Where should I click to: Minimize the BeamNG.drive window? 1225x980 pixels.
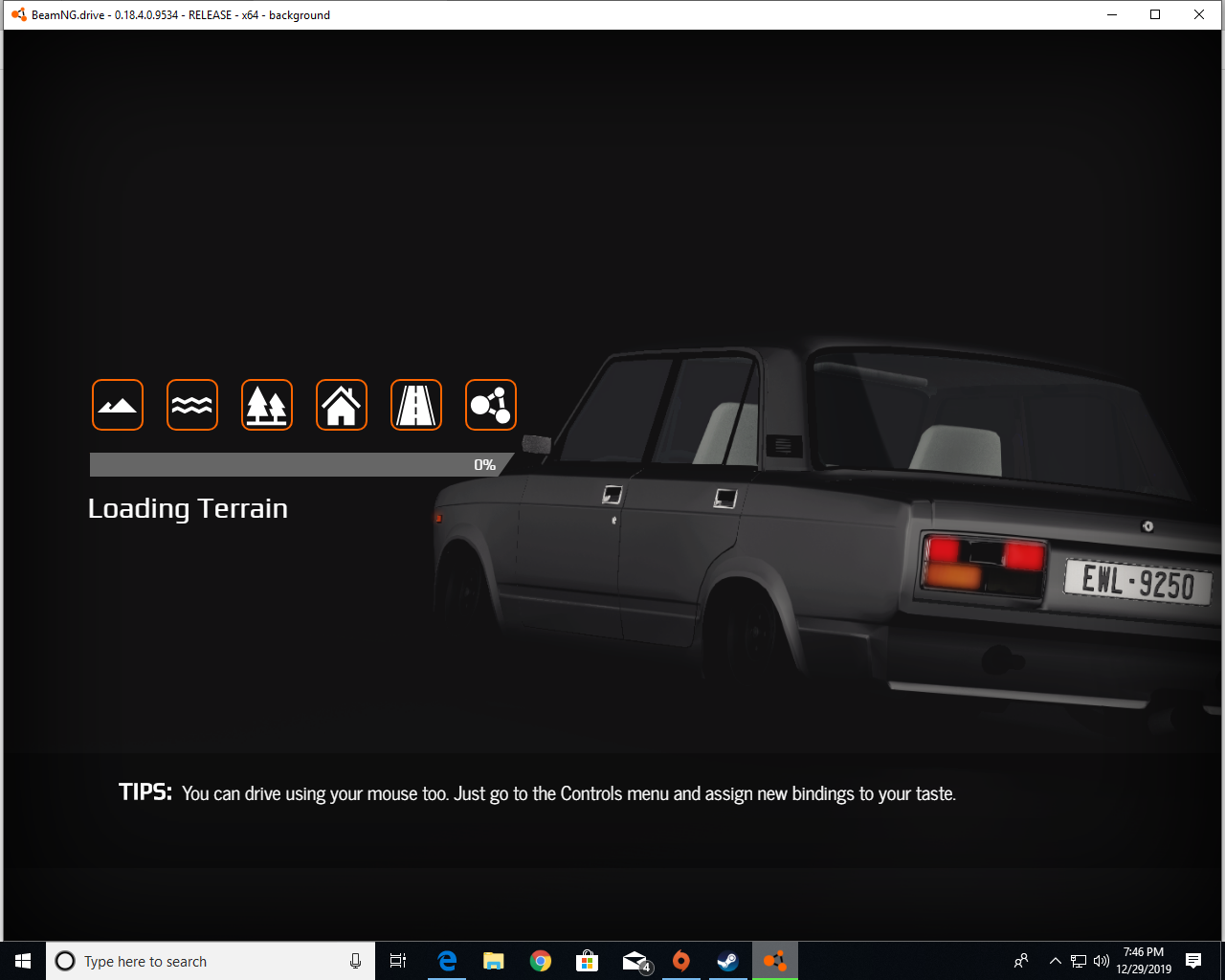click(1113, 14)
